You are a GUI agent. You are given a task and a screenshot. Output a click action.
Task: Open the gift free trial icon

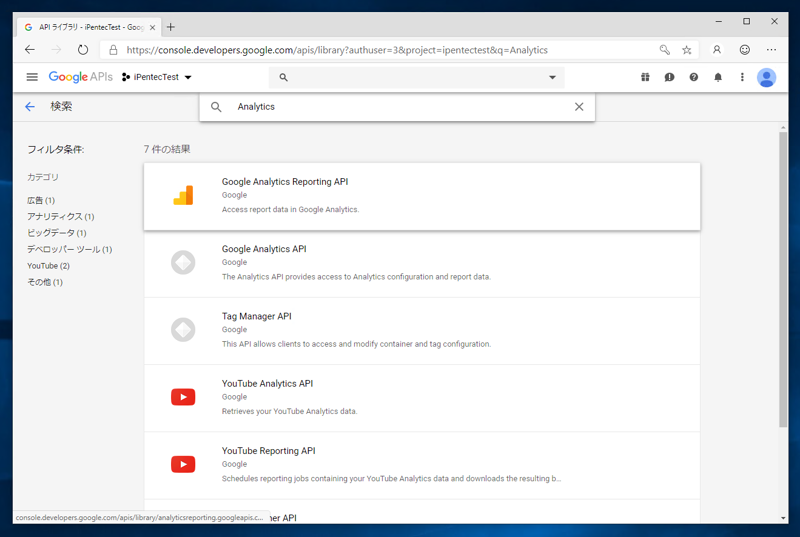pyautogui.click(x=645, y=77)
